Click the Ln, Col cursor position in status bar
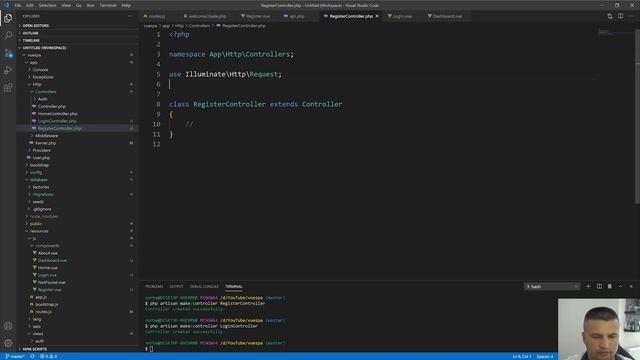Image resolution: width=640 pixels, height=360 pixels. pos(522,356)
